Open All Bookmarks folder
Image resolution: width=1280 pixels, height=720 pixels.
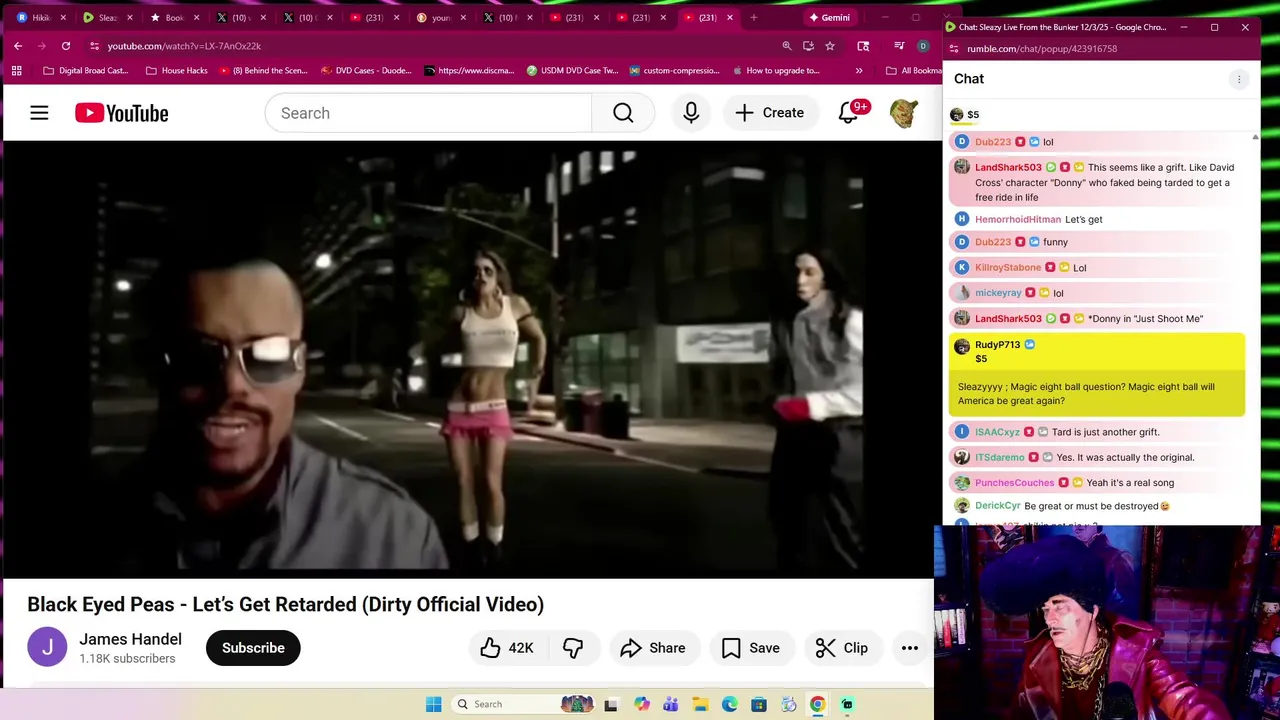[x=914, y=70]
